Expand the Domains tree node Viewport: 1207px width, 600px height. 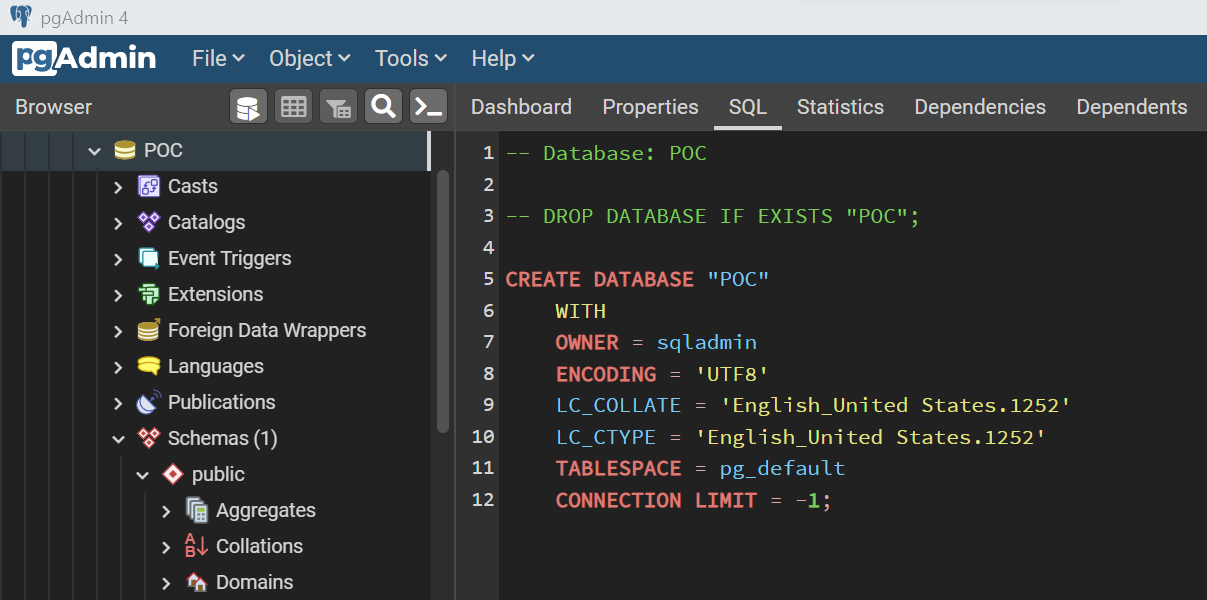coord(167,583)
